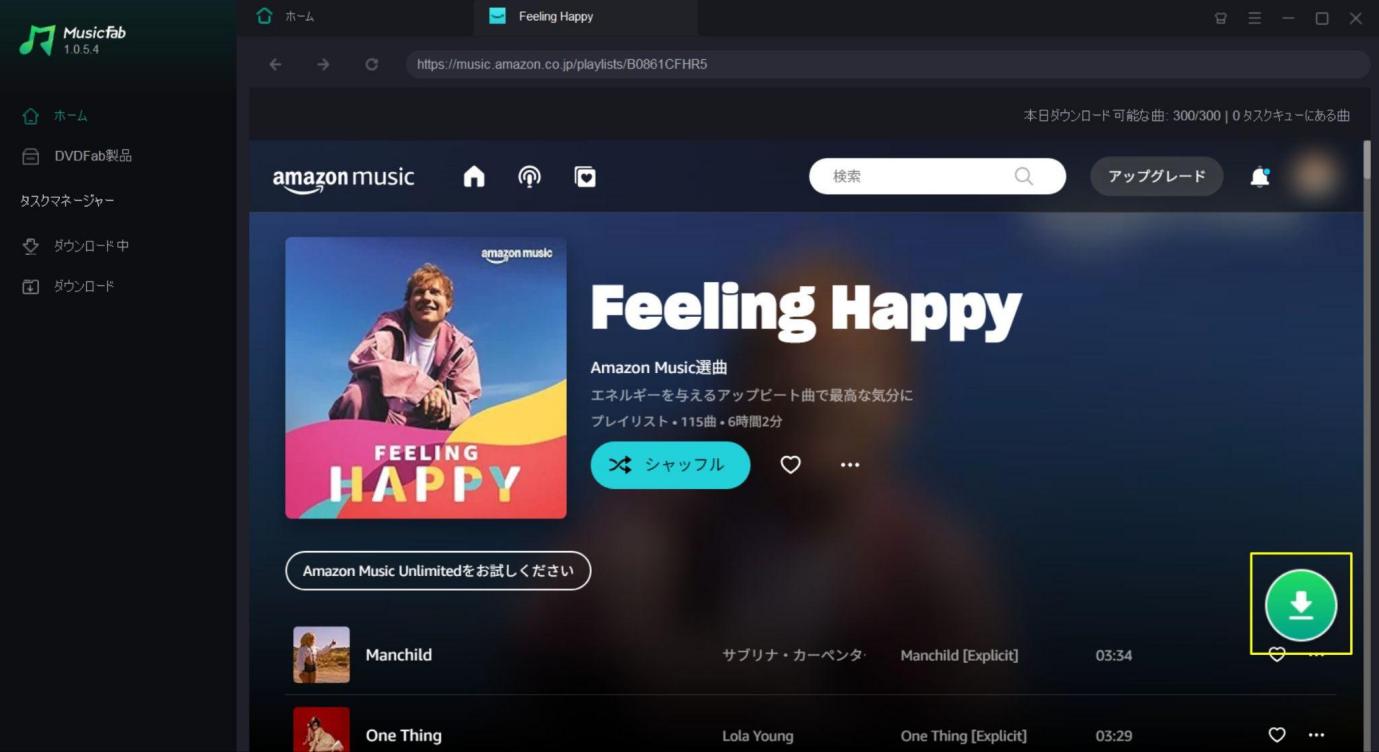The width and height of the screenshot is (1379, 752).
Task: Click the One Thing song title
Action: 404,735
